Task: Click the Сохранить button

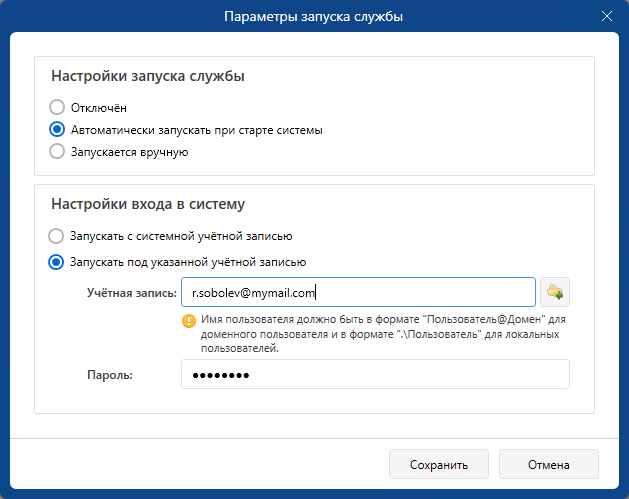Action: coord(439,464)
